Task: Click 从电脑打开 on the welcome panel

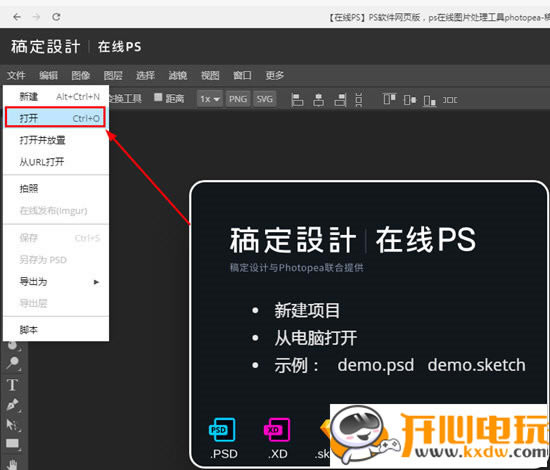Action: click(315, 338)
